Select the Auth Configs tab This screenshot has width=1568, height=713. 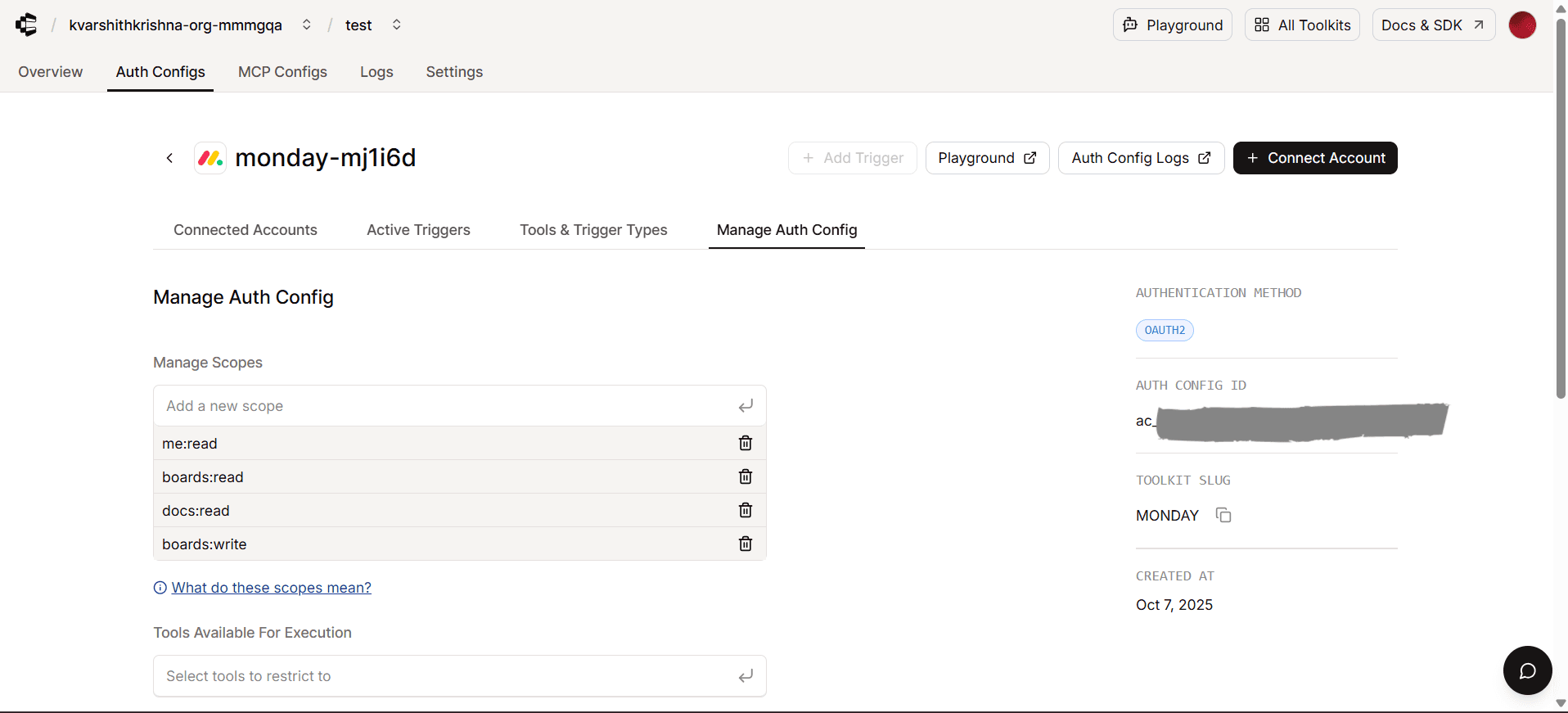click(160, 72)
